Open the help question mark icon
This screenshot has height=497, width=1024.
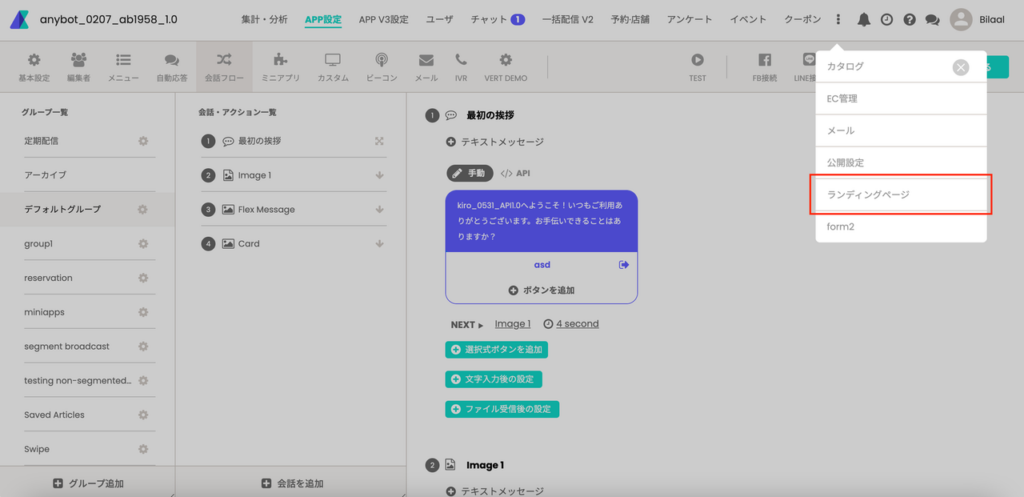(x=909, y=19)
